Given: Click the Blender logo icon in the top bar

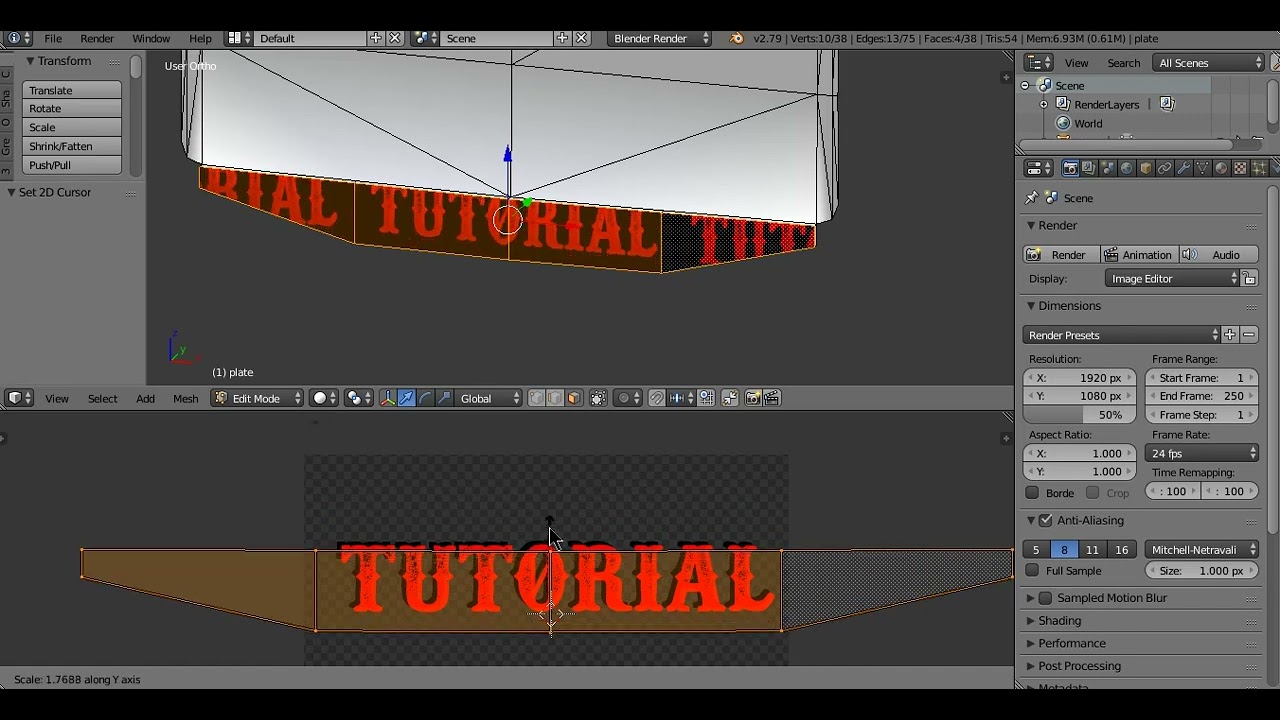Looking at the screenshot, I should 737,38.
